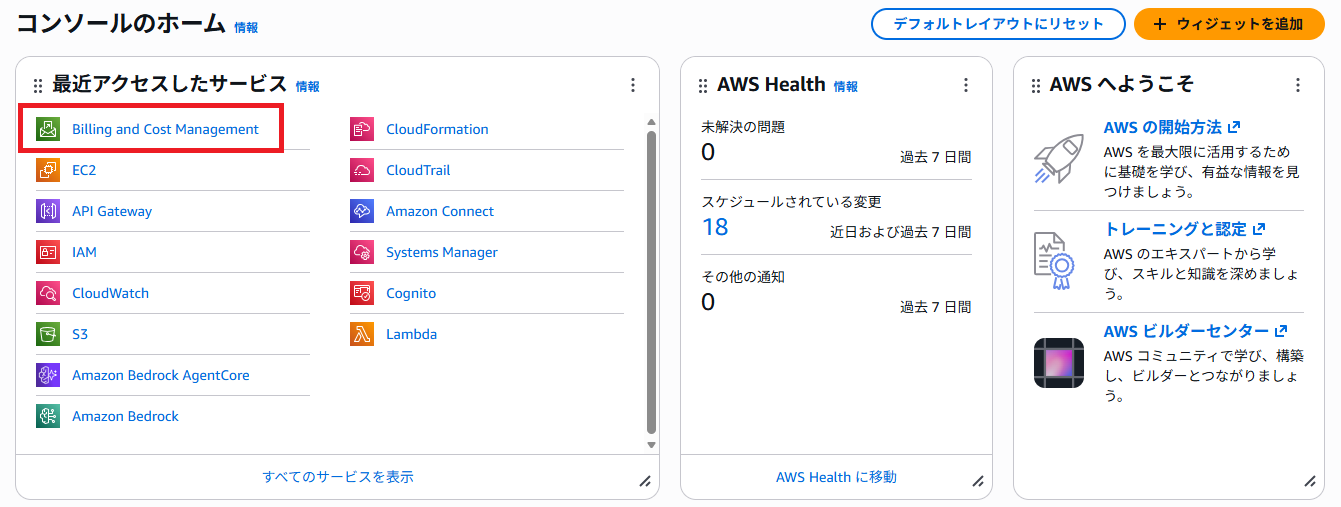Click the Lambda service icon
Screen dimensions: 1341x507
(x=362, y=334)
